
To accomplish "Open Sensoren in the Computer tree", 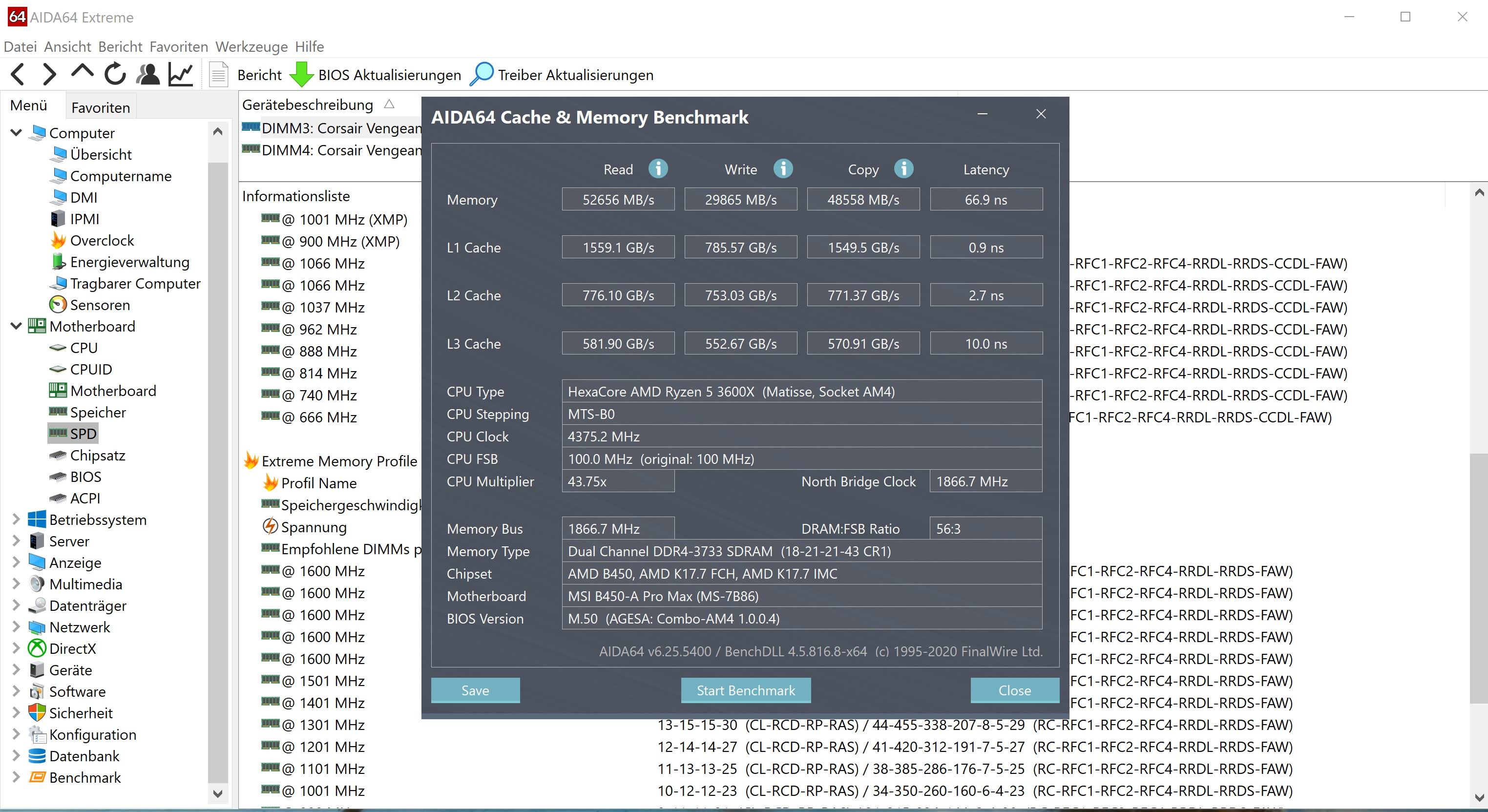I will [x=89, y=305].
